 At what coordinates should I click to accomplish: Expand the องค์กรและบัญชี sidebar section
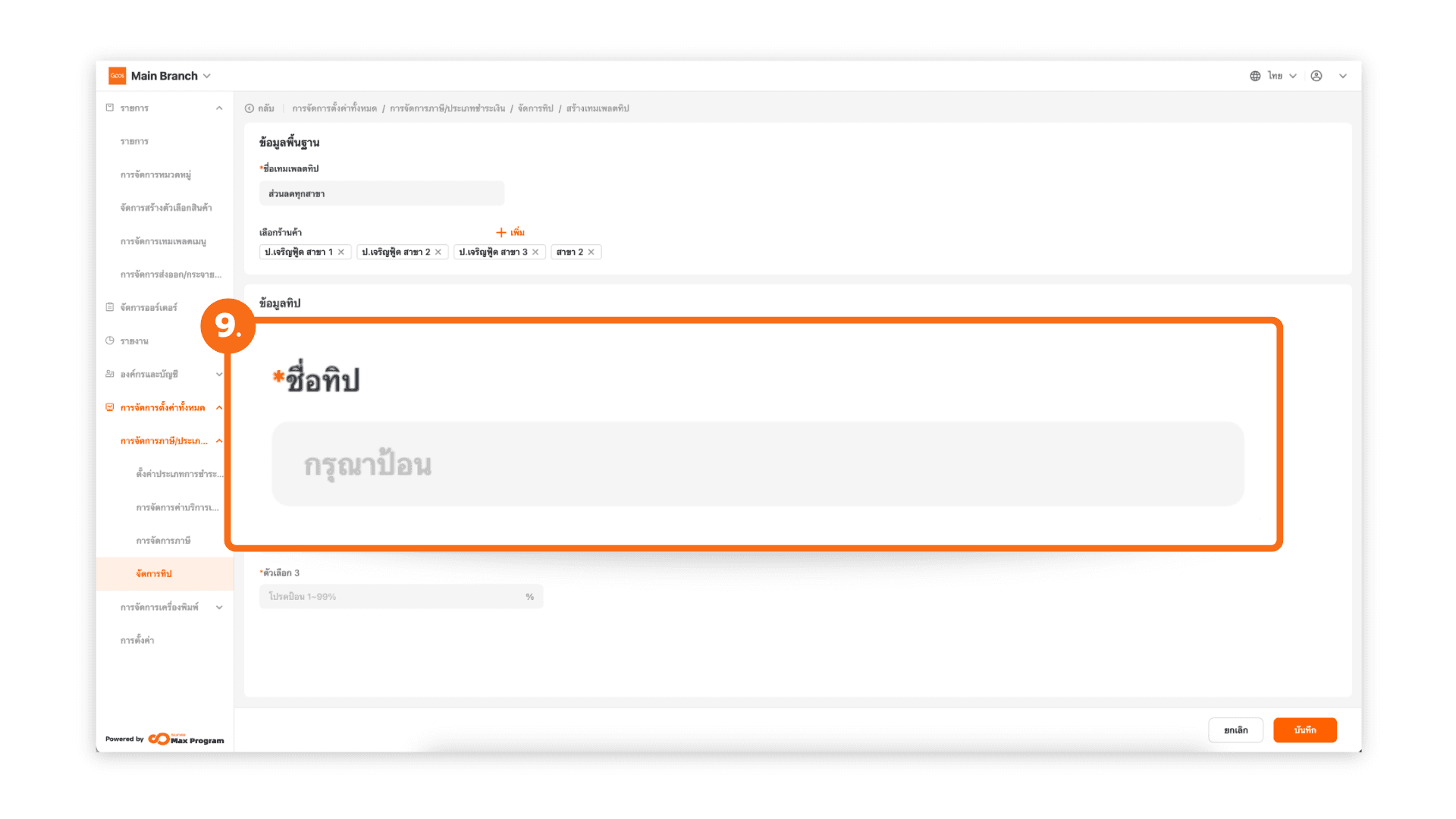click(x=219, y=374)
